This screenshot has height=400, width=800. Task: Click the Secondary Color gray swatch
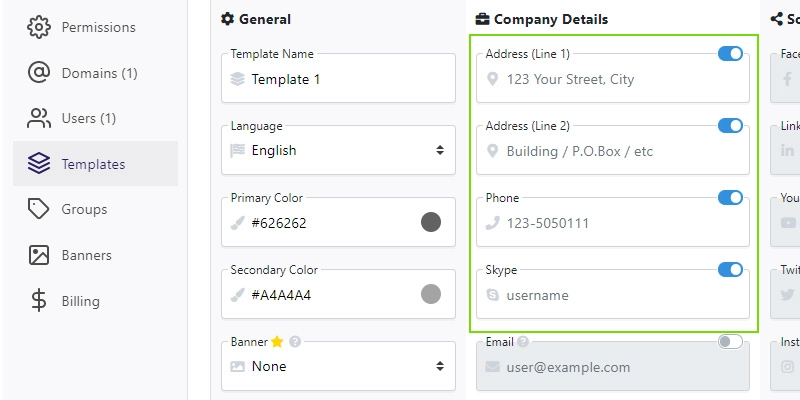[431, 294]
